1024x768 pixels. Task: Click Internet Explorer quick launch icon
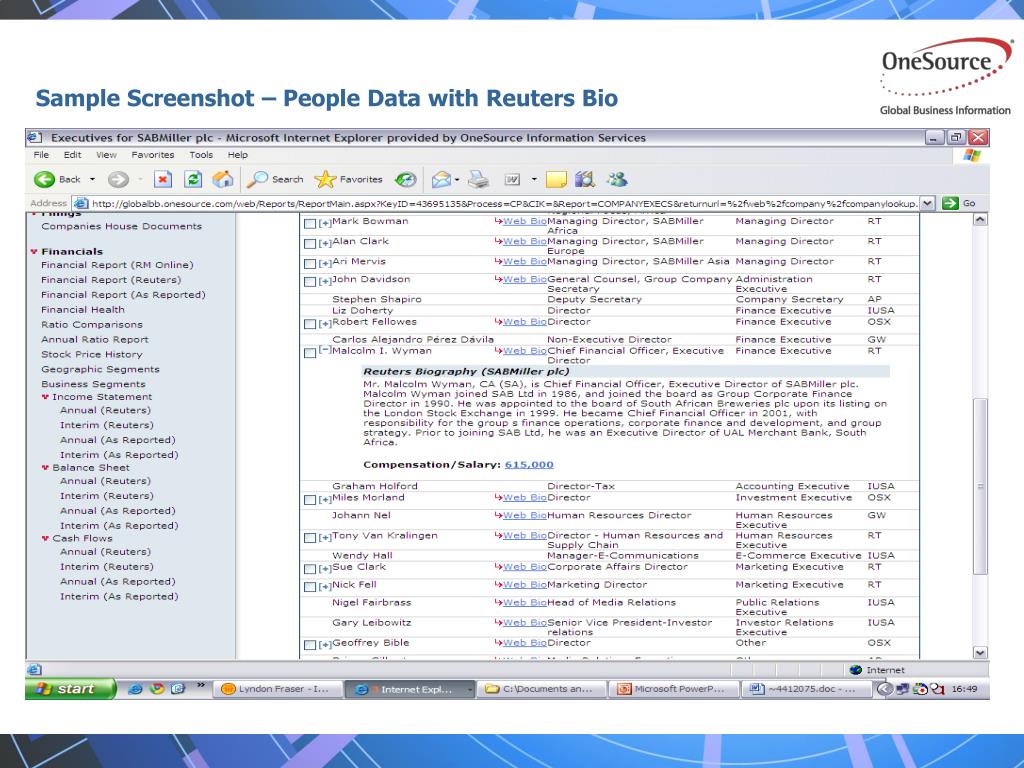pyautogui.click(x=135, y=688)
